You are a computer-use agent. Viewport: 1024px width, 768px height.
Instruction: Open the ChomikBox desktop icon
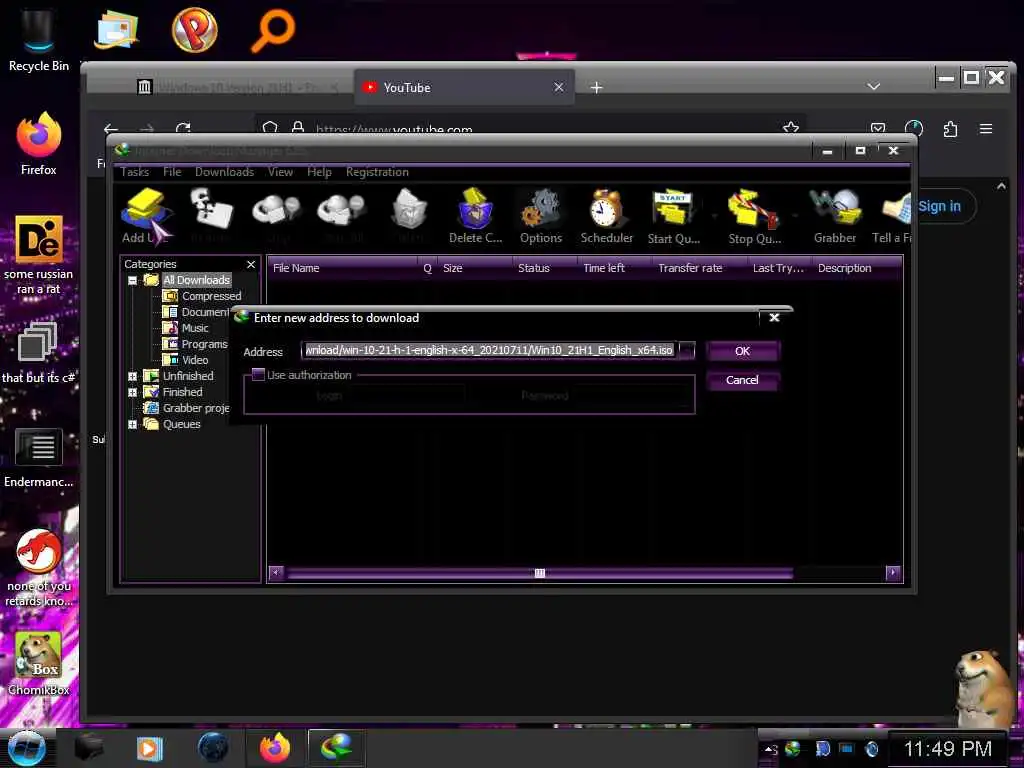pos(39,663)
